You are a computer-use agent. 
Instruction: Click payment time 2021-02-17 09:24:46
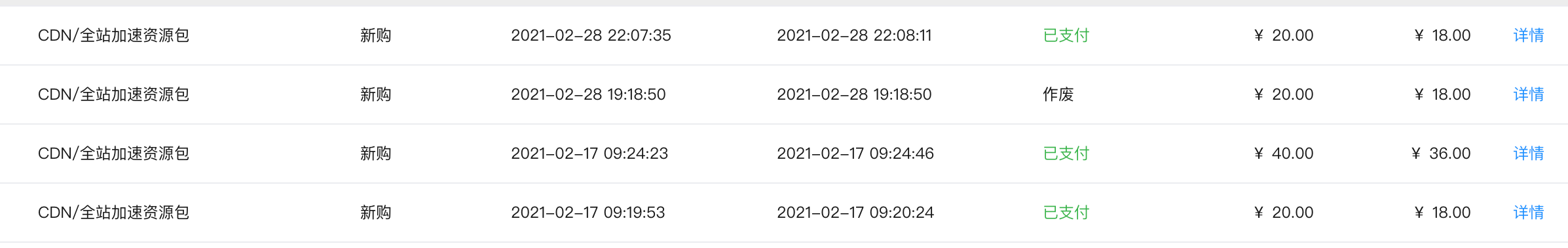coord(855,154)
